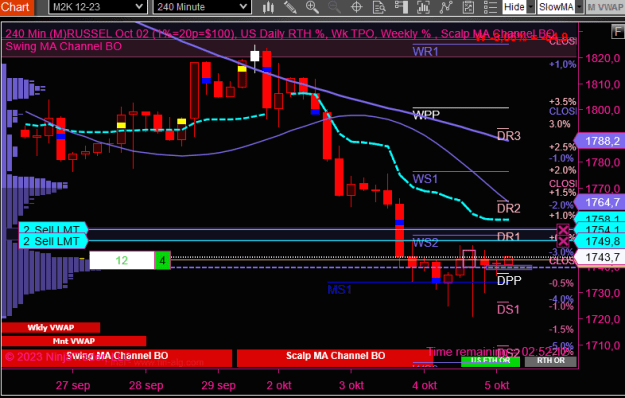
Task: Click the green position quantity 4 box
Action: pyautogui.click(x=162, y=260)
